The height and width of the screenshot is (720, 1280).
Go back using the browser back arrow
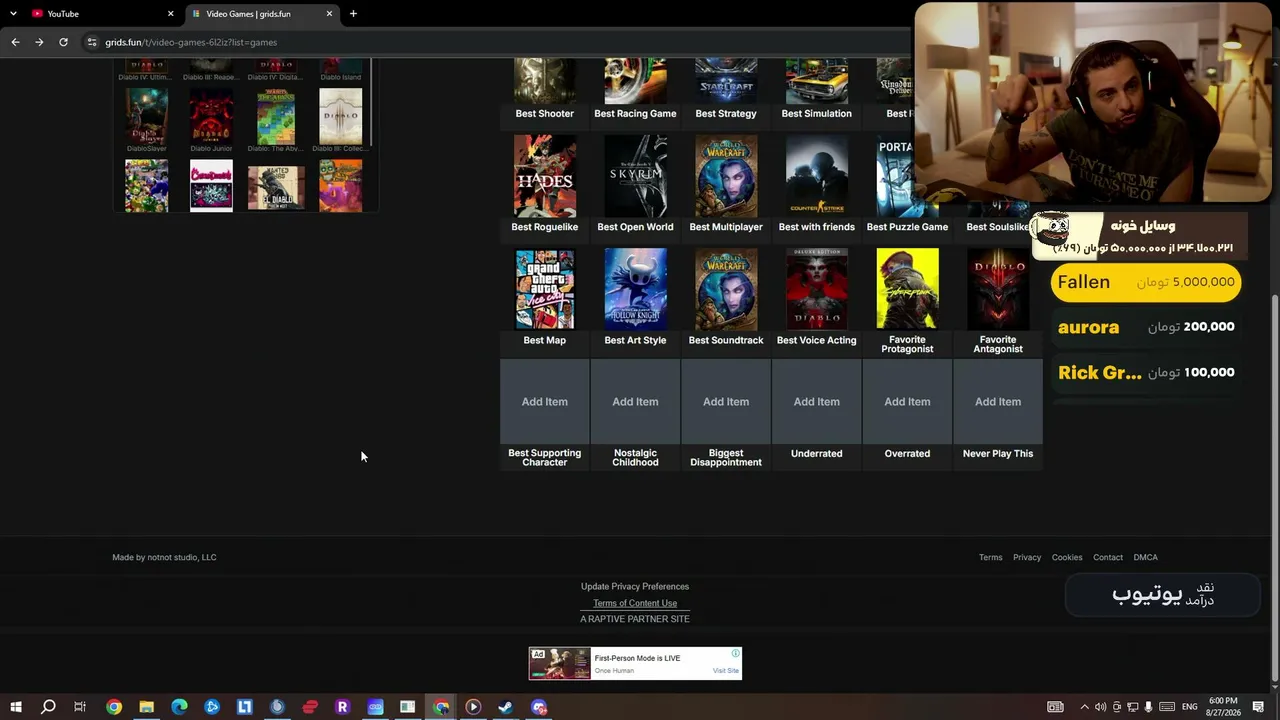pyautogui.click(x=15, y=42)
